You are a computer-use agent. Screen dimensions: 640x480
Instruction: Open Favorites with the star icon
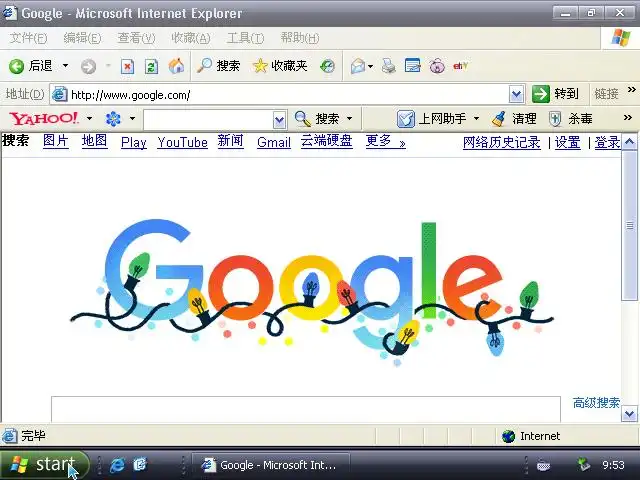pos(260,66)
